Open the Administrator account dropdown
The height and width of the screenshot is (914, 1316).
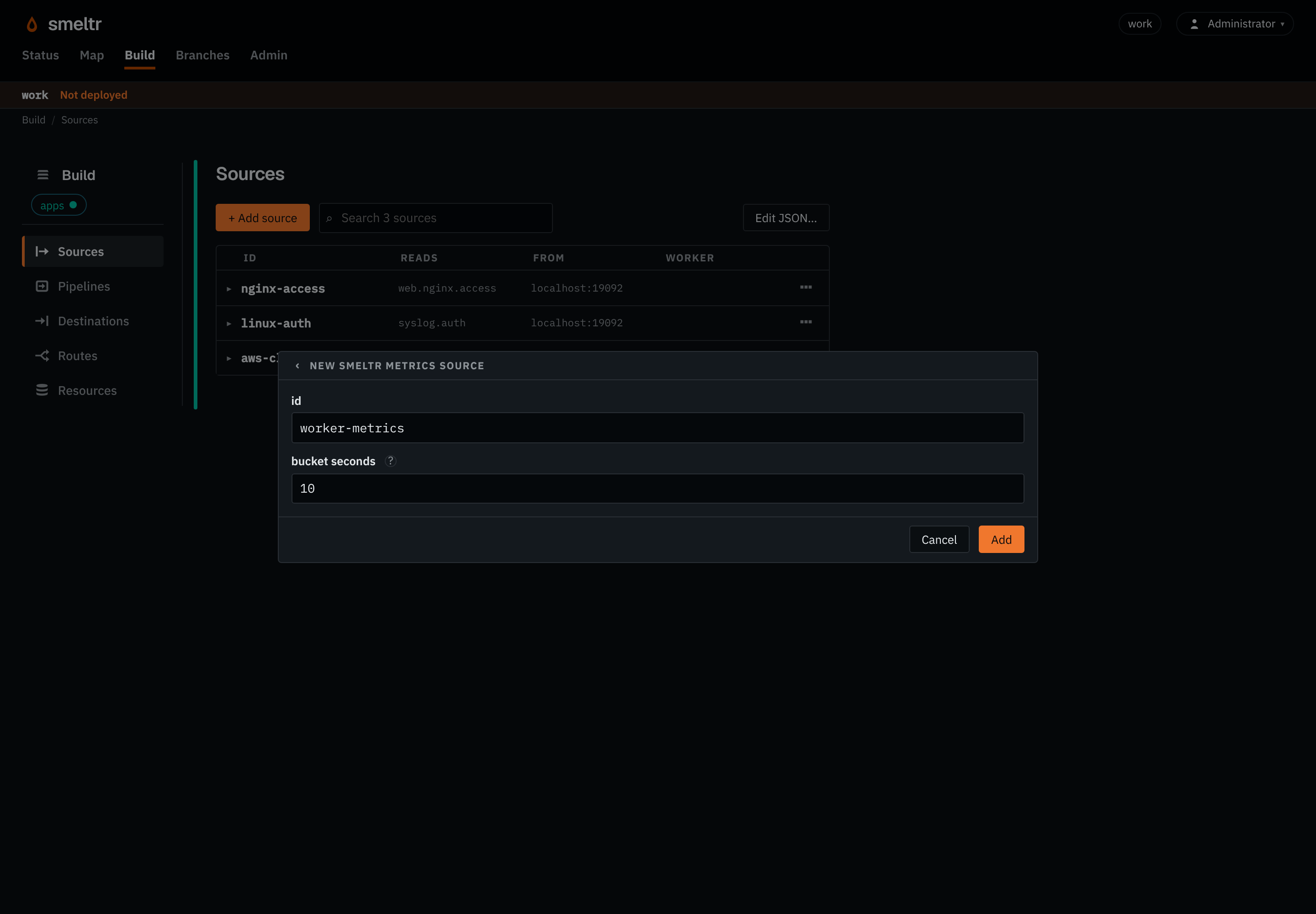click(x=1235, y=24)
